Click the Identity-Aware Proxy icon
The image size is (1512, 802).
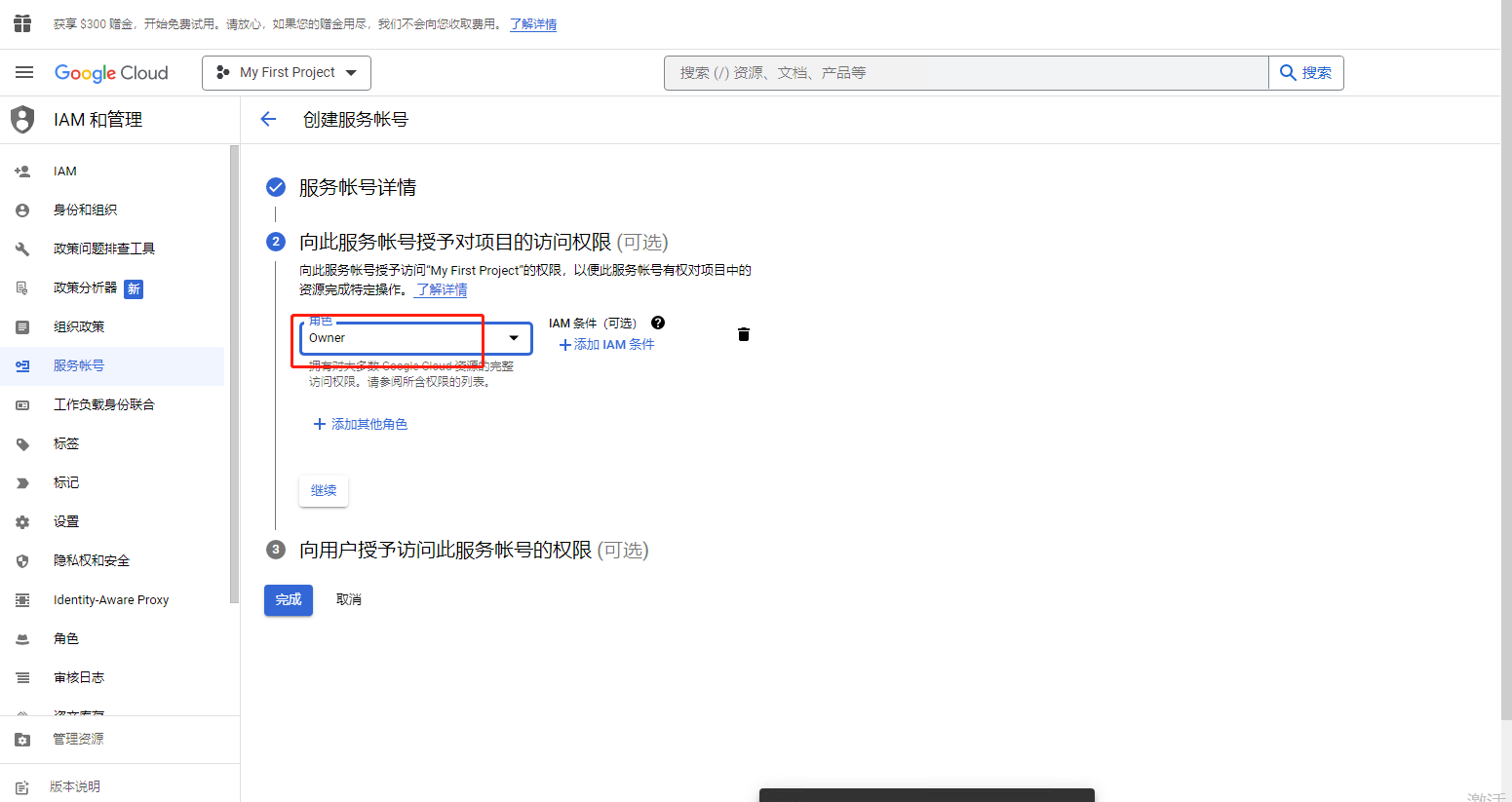[22, 600]
